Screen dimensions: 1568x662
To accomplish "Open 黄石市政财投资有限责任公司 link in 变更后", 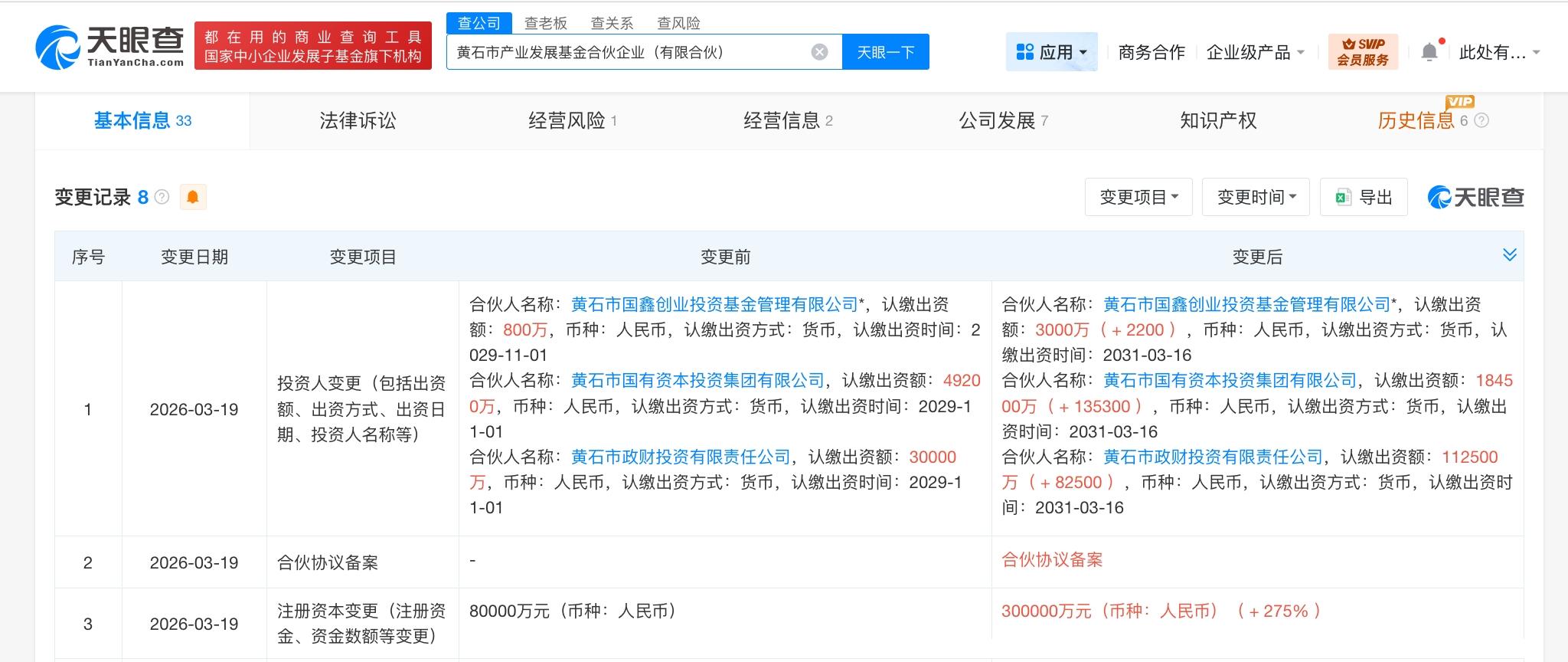I will click(x=1213, y=457).
